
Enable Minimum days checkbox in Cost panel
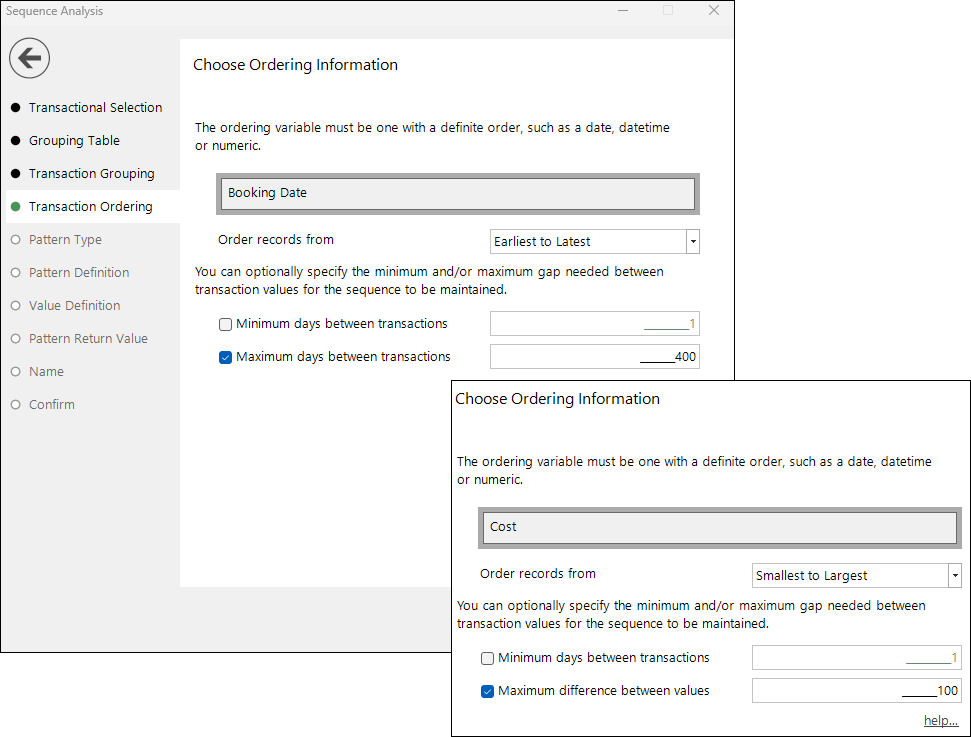point(487,658)
